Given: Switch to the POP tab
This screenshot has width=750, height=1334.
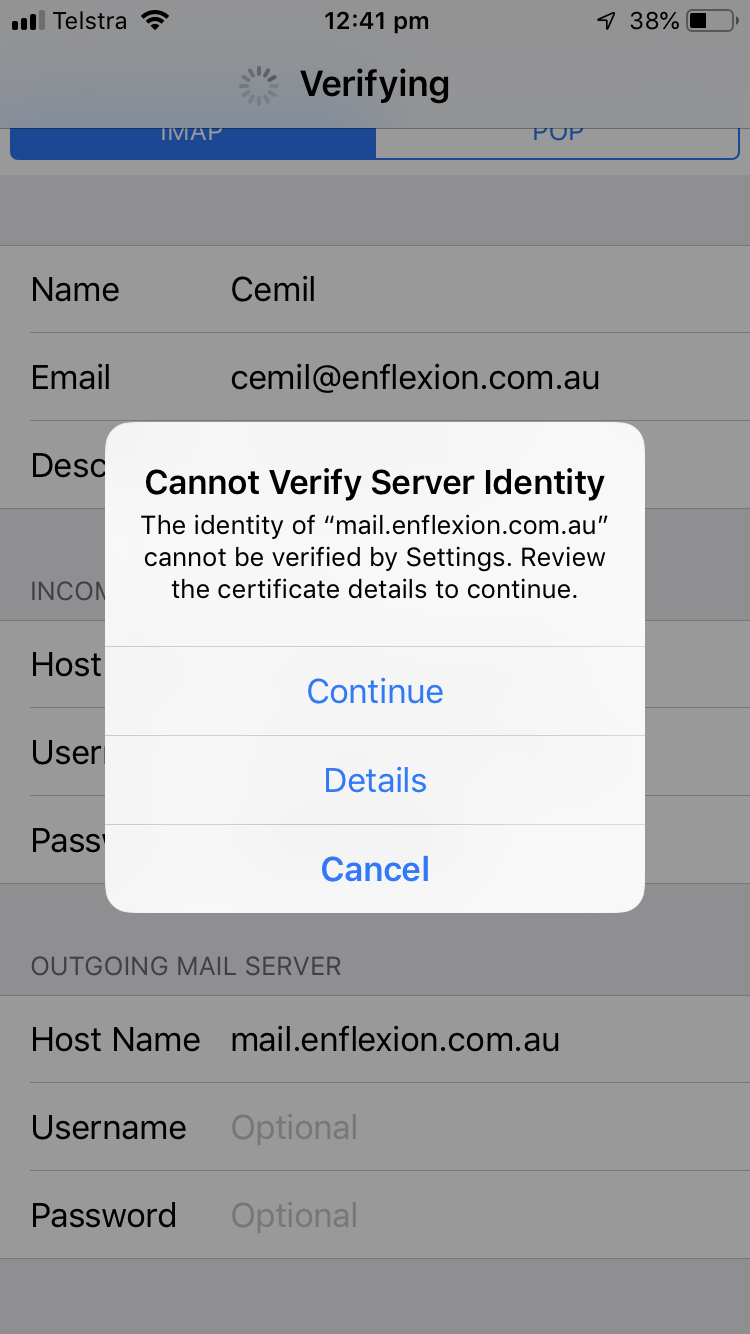Looking at the screenshot, I should (x=557, y=138).
